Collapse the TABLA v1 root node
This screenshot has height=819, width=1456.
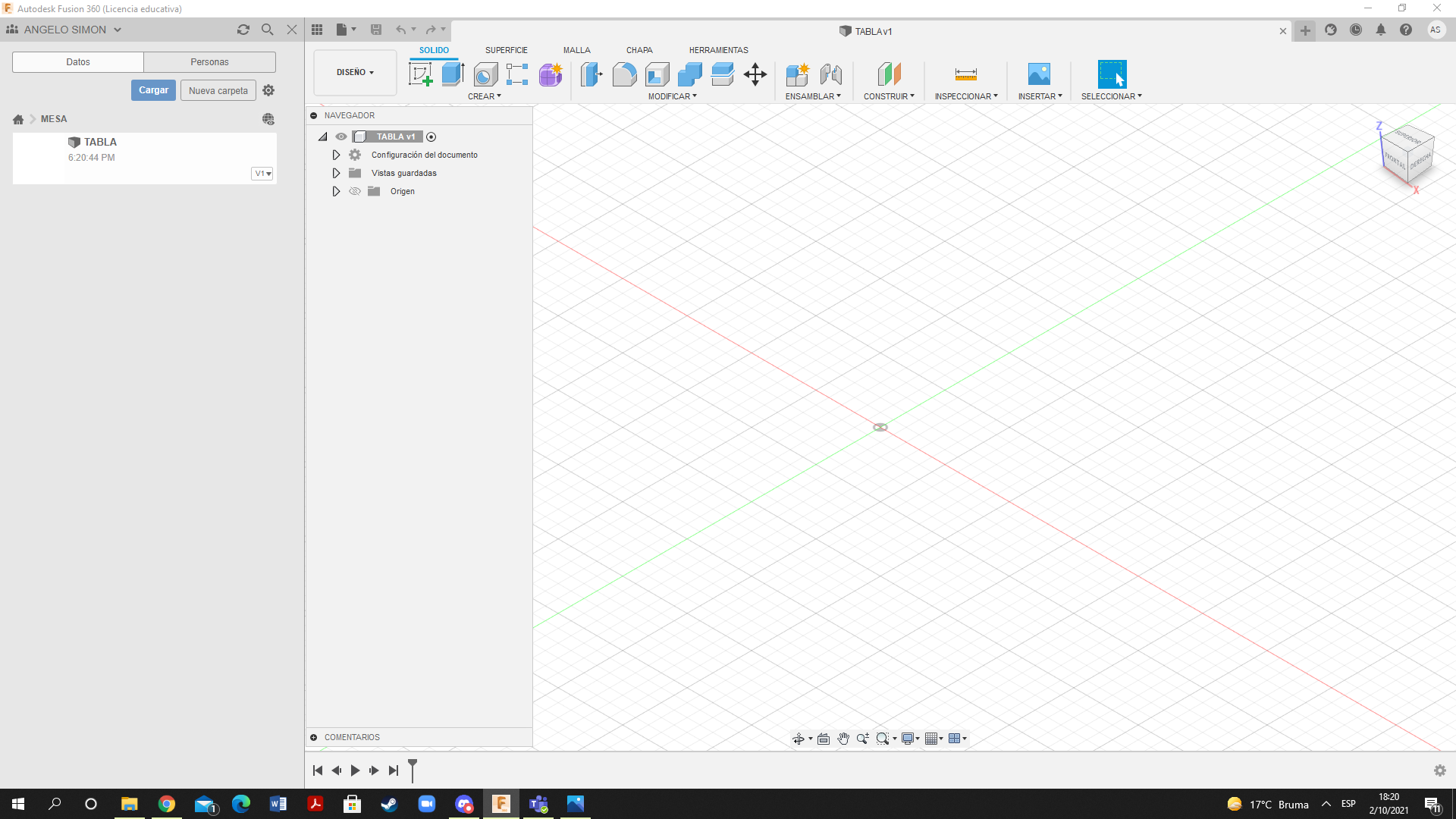tap(322, 136)
